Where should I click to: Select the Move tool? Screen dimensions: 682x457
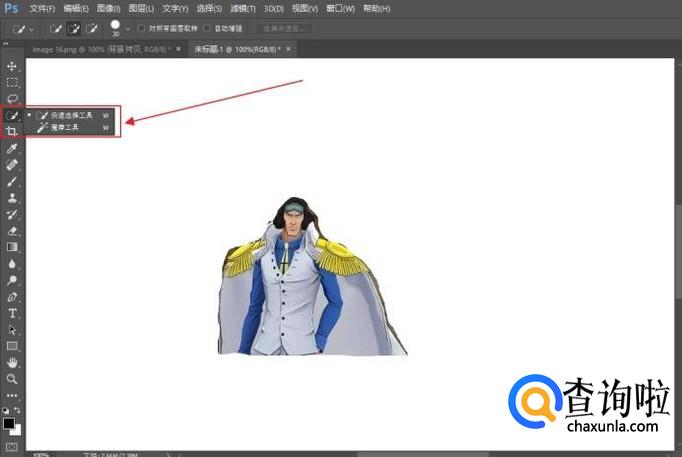point(12,66)
